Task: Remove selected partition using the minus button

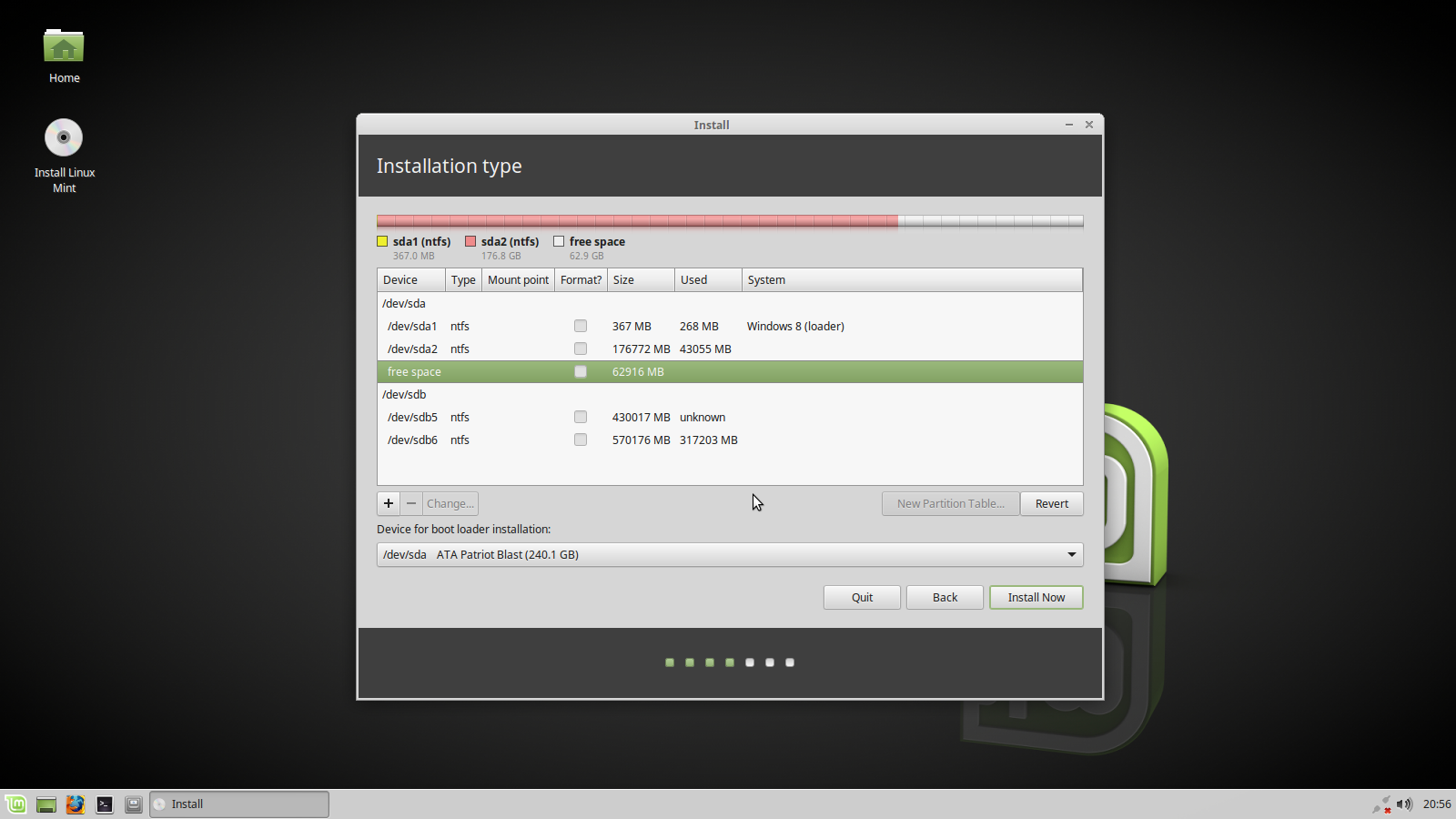Action: coord(411,503)
